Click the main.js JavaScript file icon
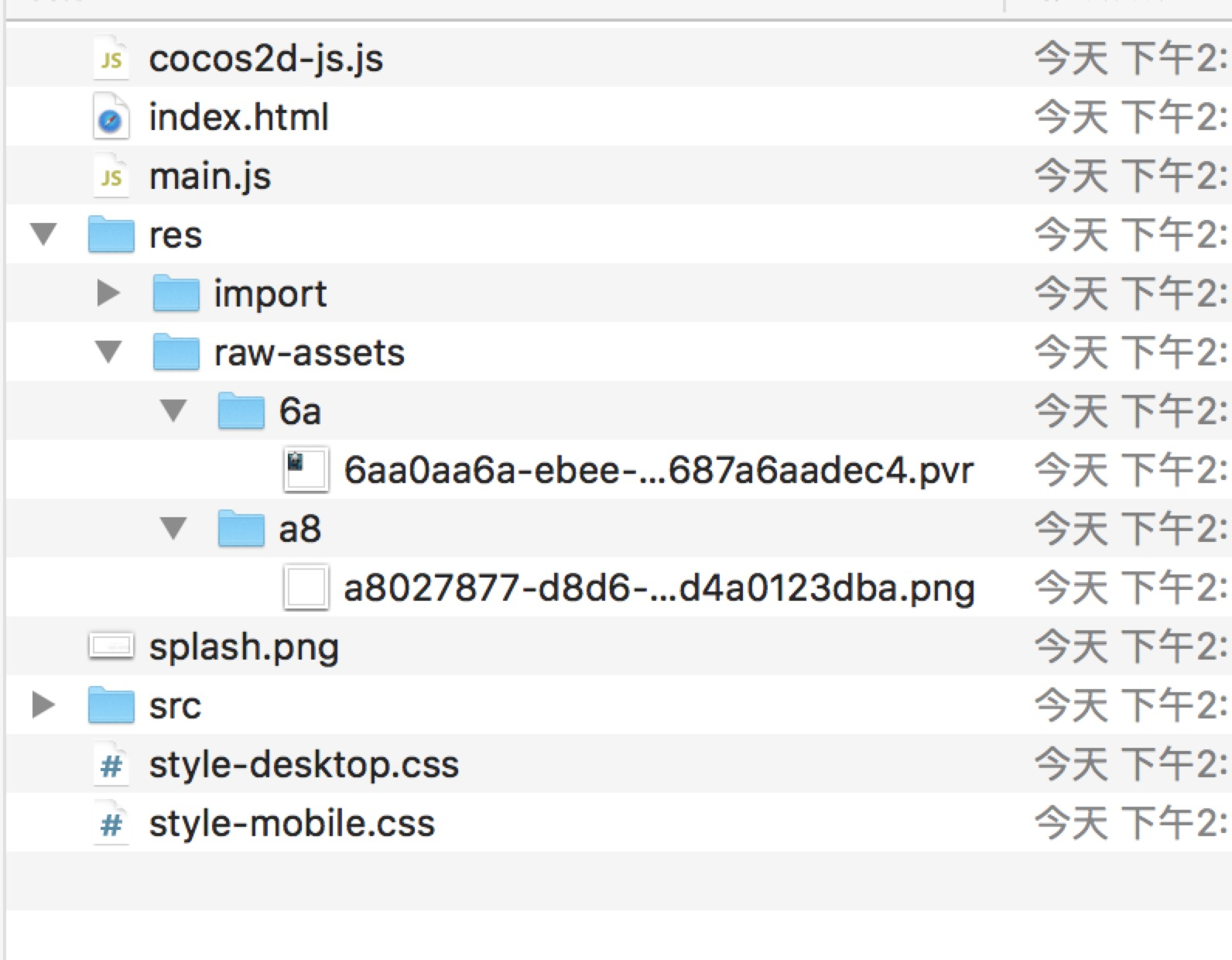The image size is (1232, 960). 111,177
